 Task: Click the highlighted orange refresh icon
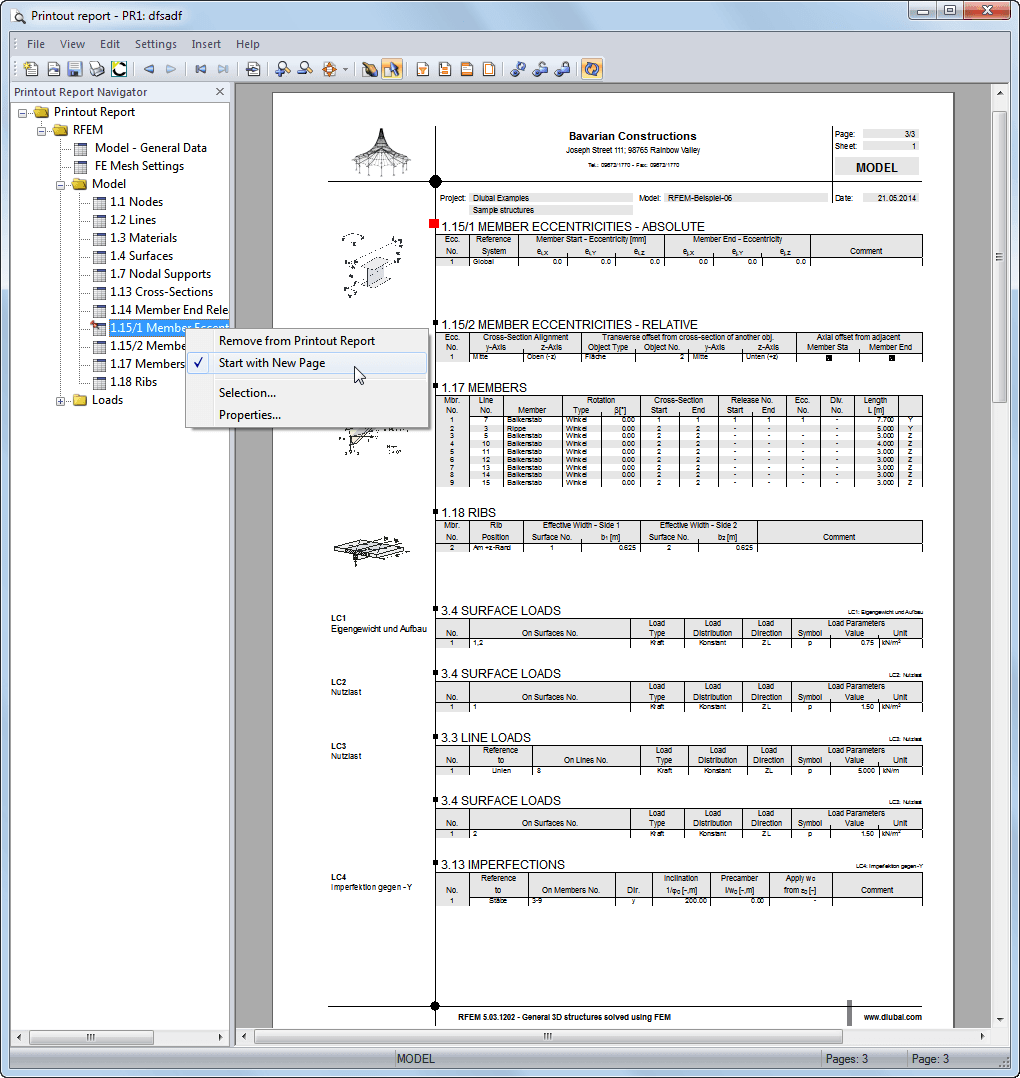592,69
